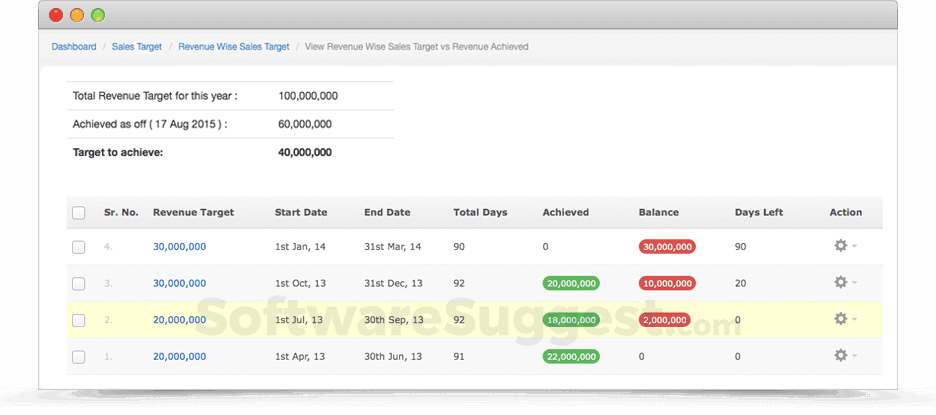This screenshot has height=415, width=936.
Task: Click red 30,000,000 balance badge
Action: point(667,247)
